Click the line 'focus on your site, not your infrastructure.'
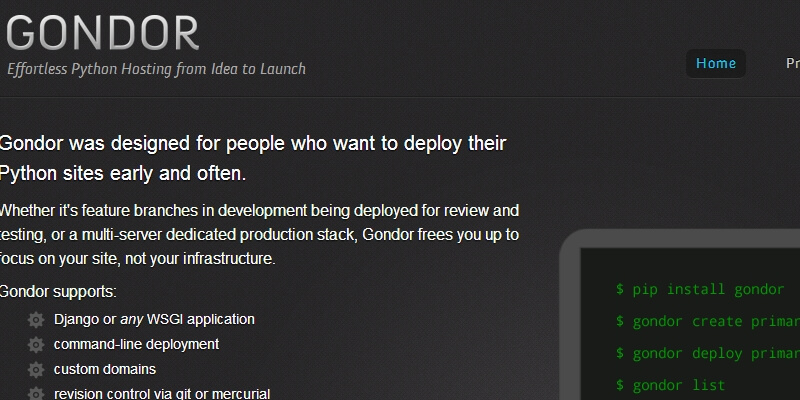 (x=138, y=259)
